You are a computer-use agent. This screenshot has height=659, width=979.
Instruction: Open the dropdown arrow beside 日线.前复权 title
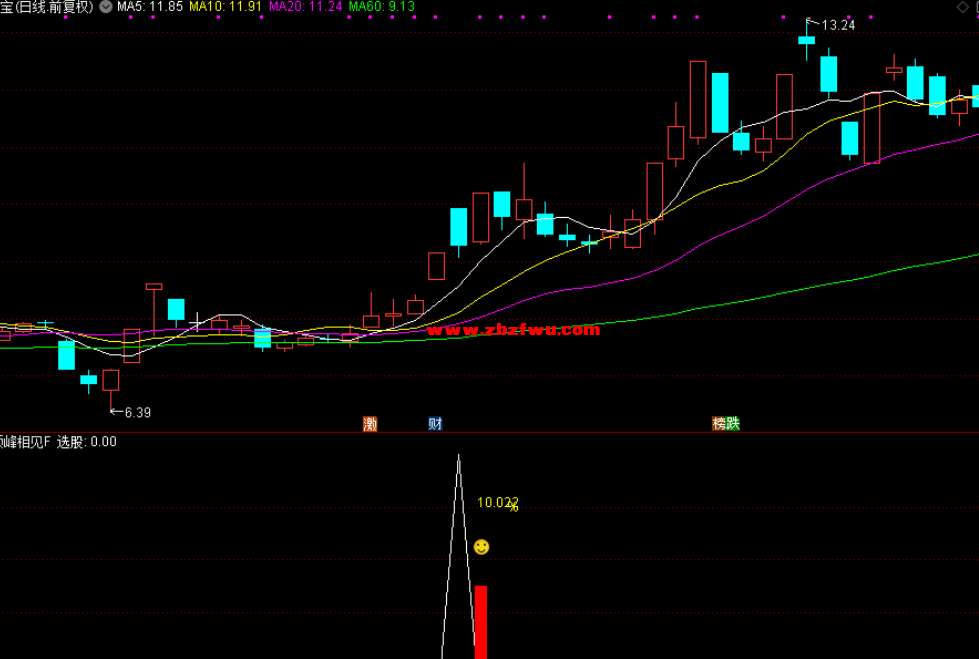(106, 7)
